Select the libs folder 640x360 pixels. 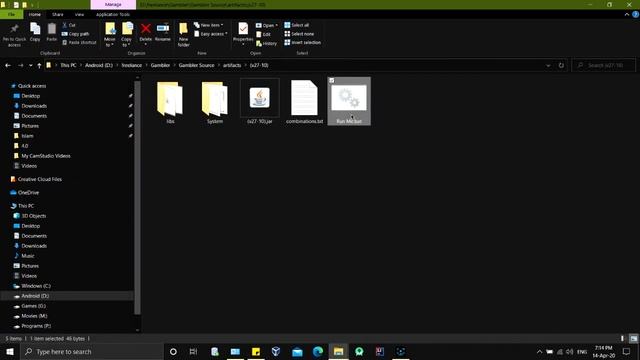[x=170, y=102]
